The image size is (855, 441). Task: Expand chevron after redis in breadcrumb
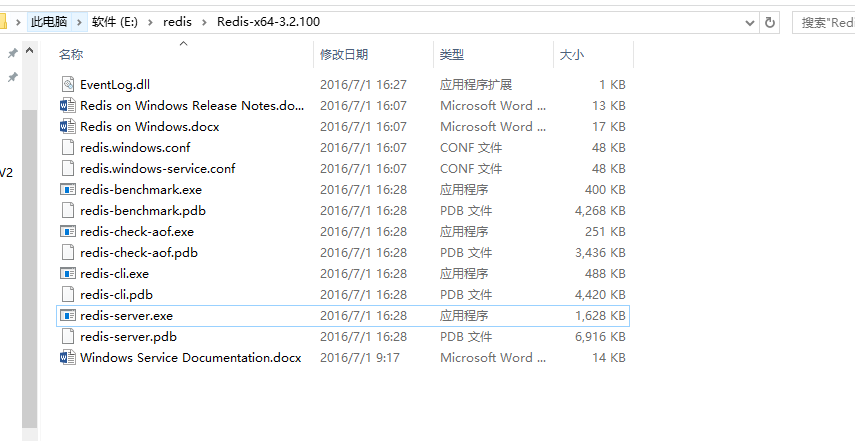[x=204, y=22]
